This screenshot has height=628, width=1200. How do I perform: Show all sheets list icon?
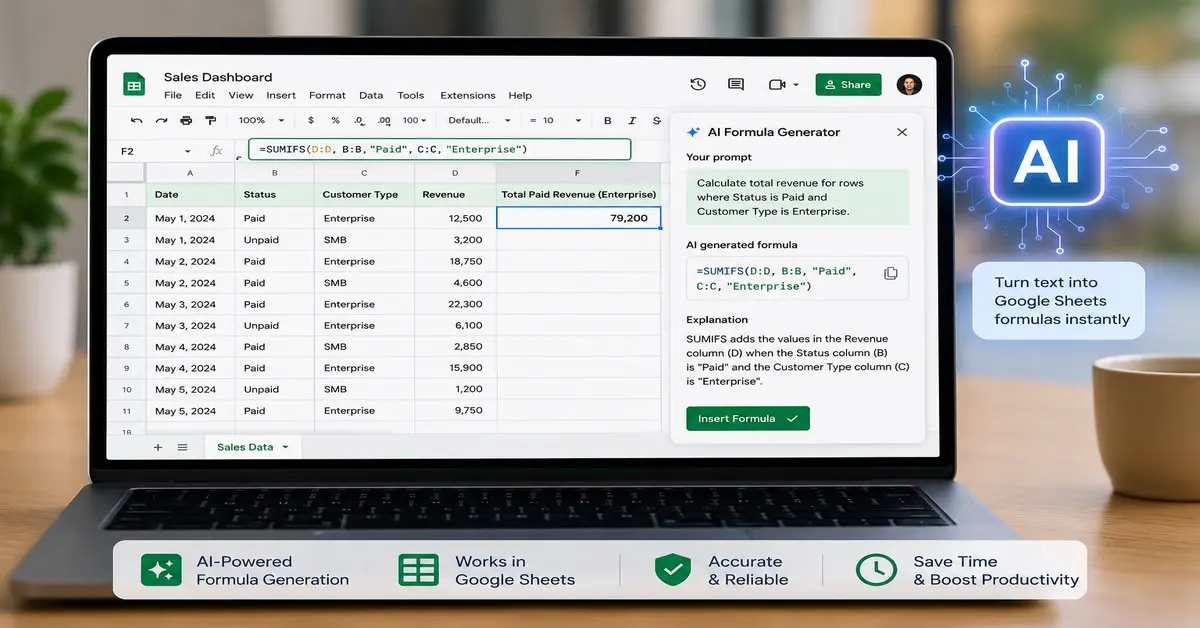pos(182,447)
